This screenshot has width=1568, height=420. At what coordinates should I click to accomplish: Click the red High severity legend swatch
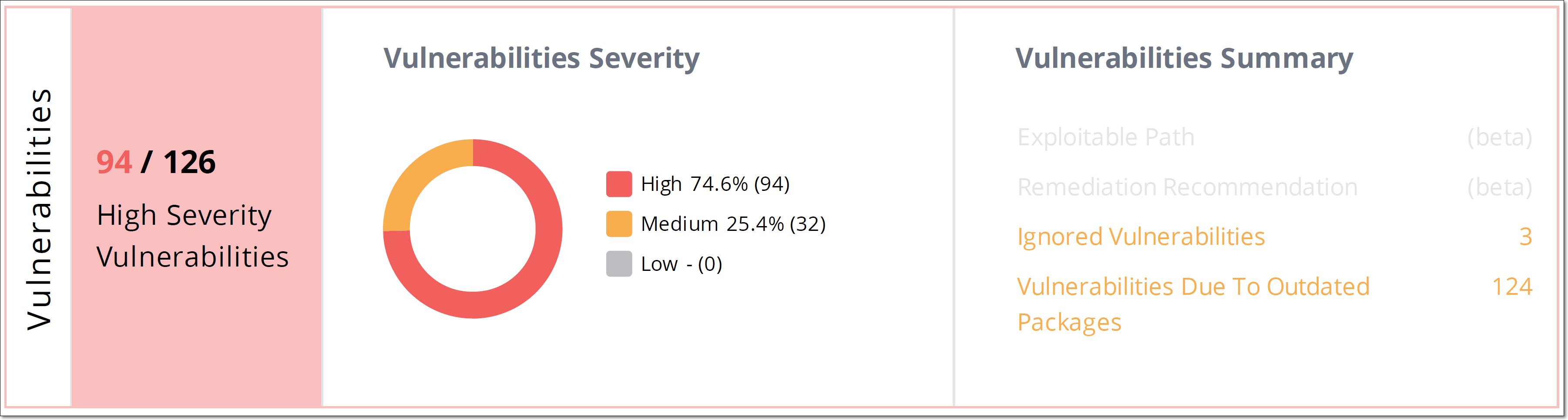tap(618, 184)
